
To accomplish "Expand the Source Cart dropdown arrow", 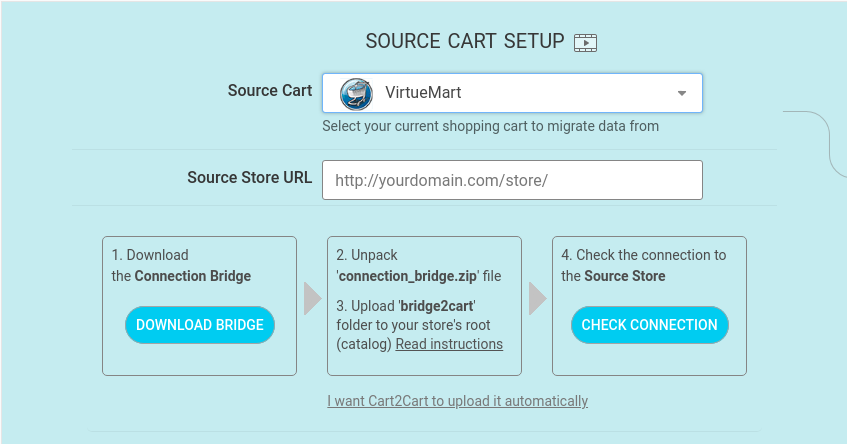I will pos(682,93).
